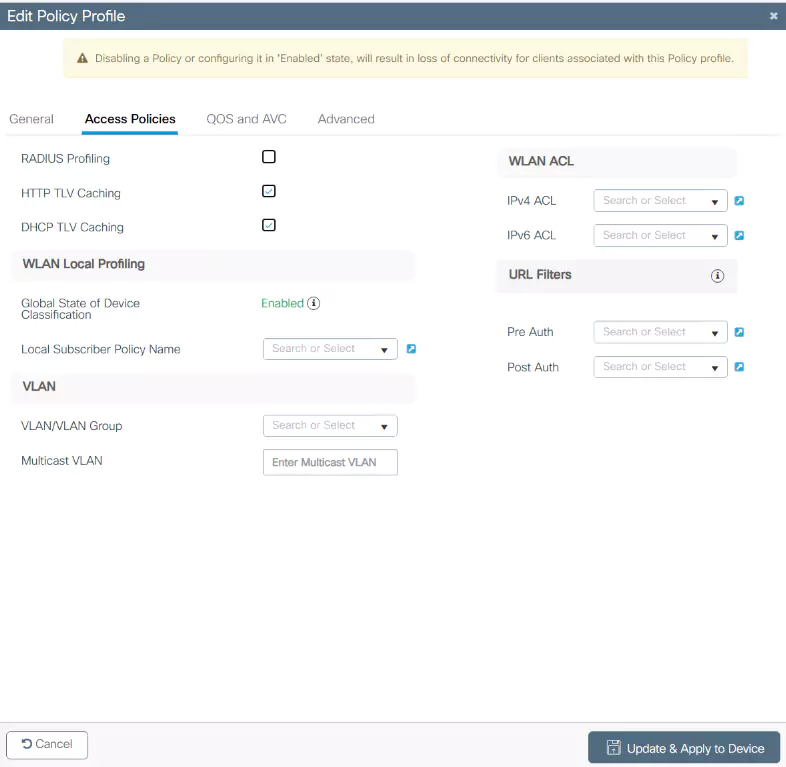Enable RADIUS Profiling checkbox
The image size is (786, 767).
[268, 157]
